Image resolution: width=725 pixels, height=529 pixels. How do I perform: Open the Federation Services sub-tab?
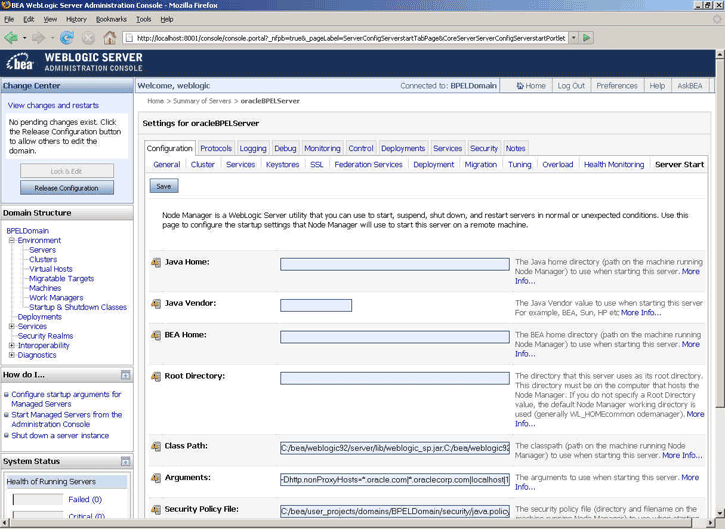pyautogui.click(x=368, y=165)
